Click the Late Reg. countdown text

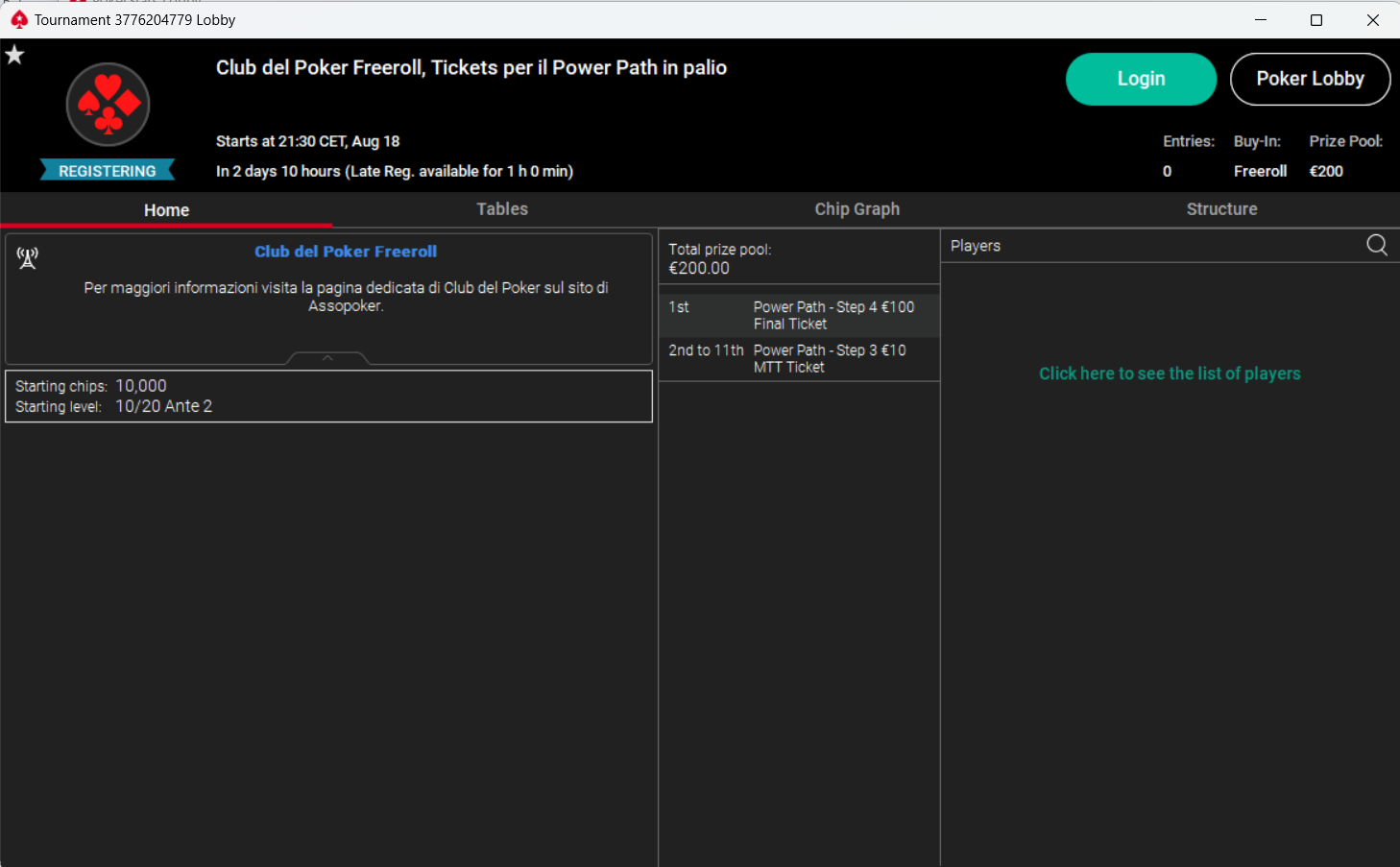(395, 171)
